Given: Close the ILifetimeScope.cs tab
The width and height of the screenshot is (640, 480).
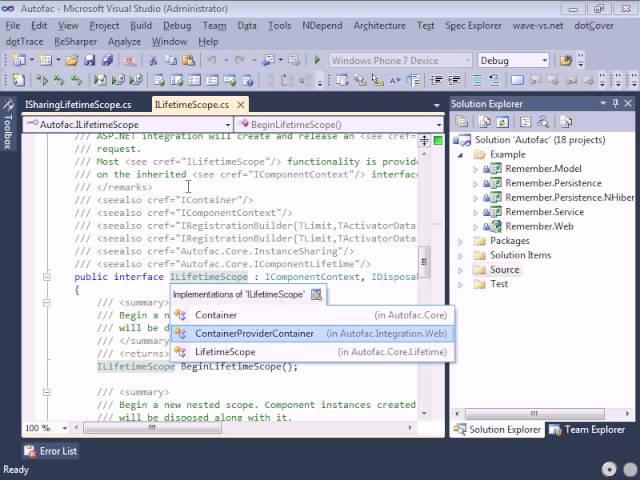Looking at the screenshot, I should (241, 105).
